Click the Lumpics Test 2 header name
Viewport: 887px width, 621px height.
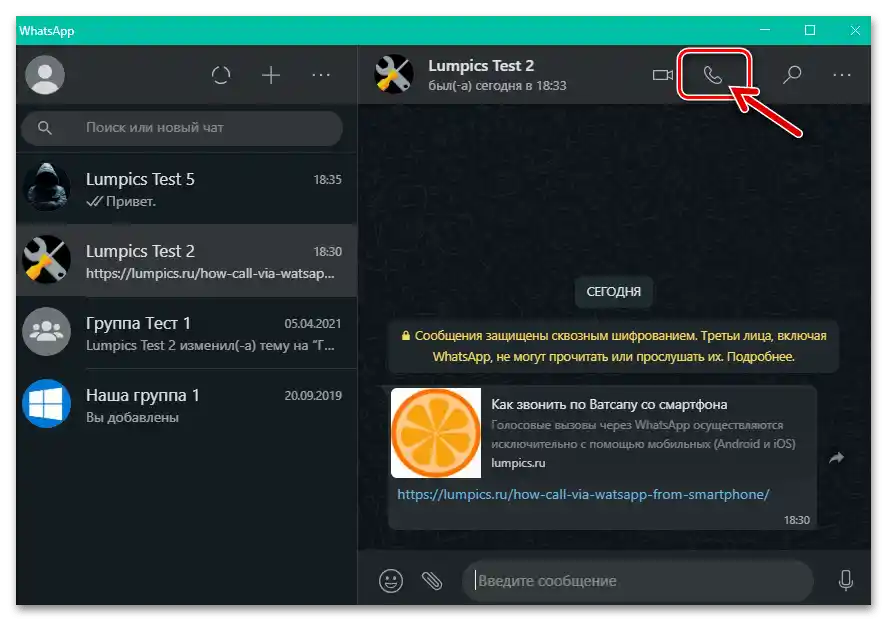[x=481, y=66]
